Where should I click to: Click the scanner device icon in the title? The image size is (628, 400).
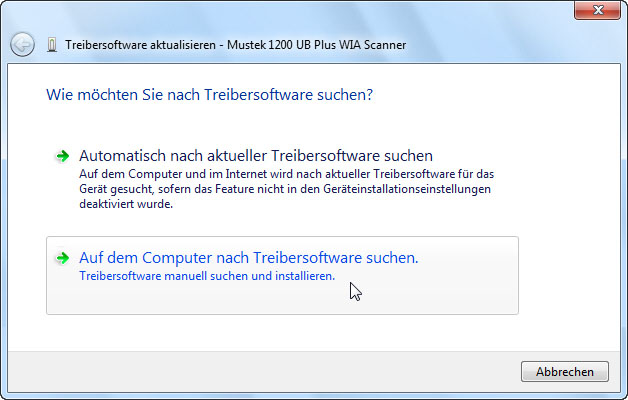[x=51, y=45]
